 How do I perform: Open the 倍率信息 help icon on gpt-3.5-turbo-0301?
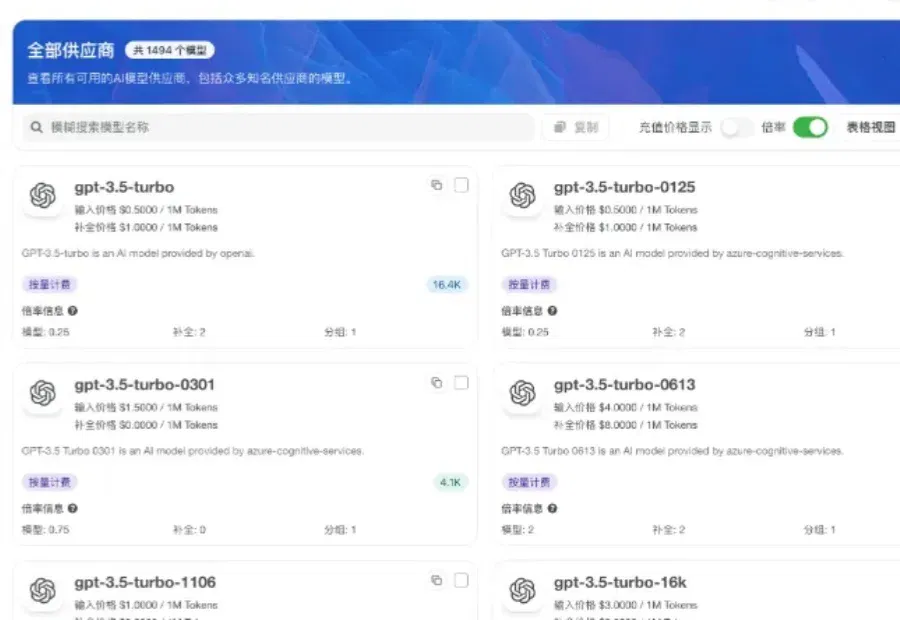(73, 508)
